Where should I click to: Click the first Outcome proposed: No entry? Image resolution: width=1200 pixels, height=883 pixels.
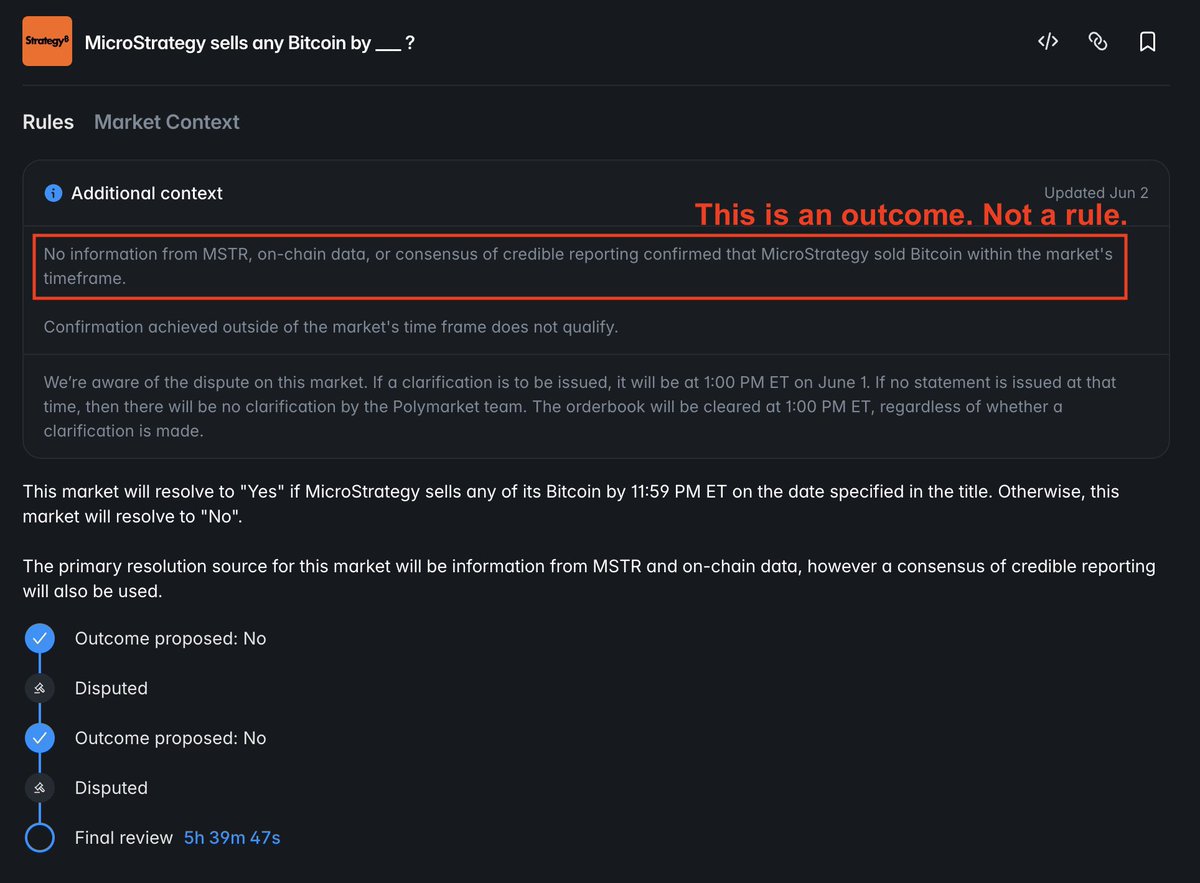coord(171,638)
